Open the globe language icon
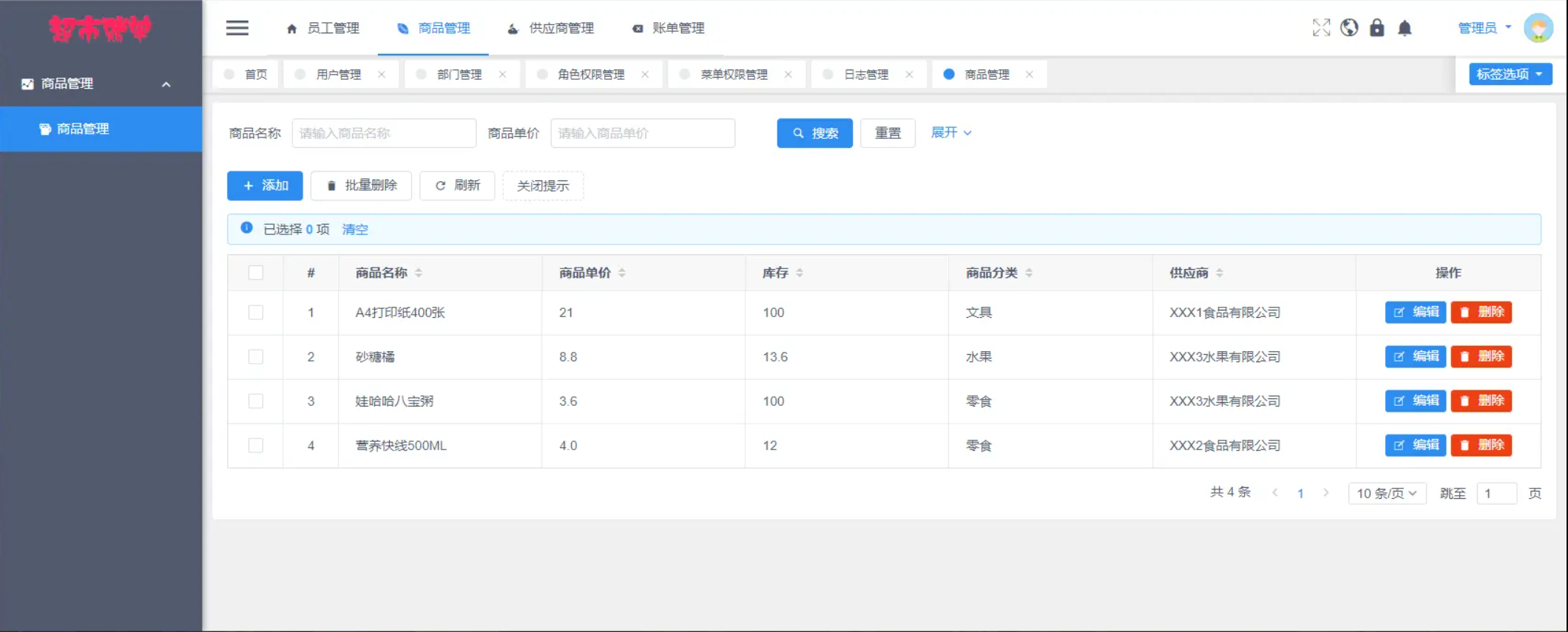1568x632 pixels. [x=1349, y=28]
